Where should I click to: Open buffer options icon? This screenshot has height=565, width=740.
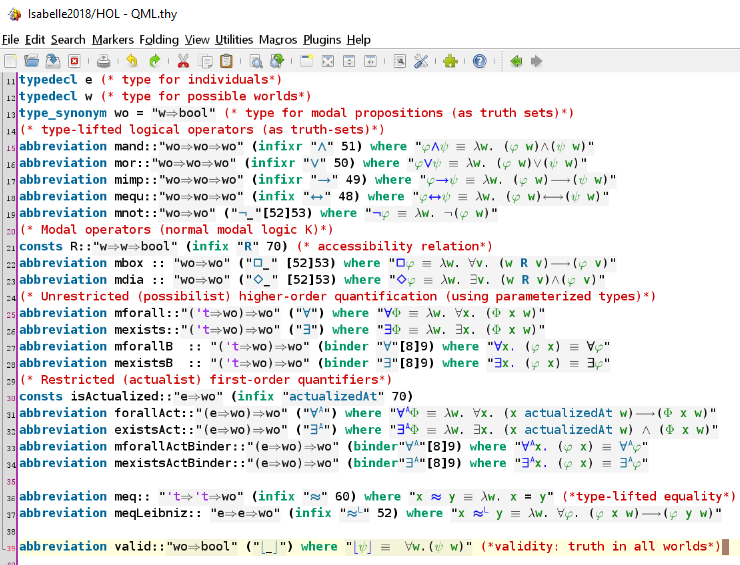pos(399,61)
